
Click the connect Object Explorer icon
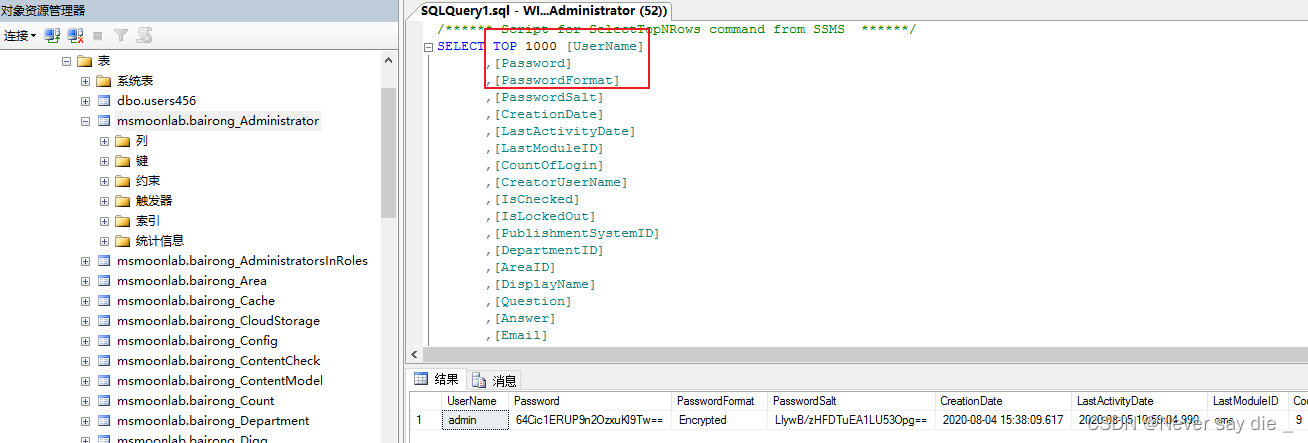click(52, 35)
